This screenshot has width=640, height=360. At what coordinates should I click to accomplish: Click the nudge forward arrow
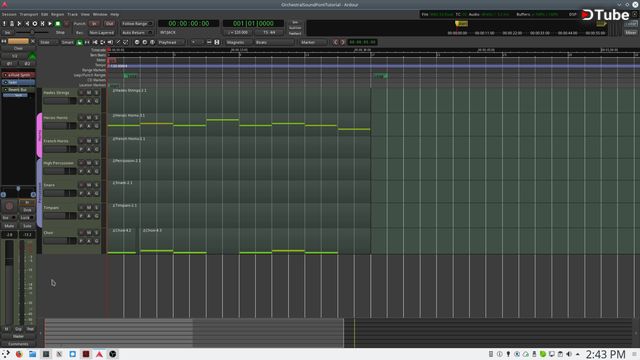click(343, 42)
